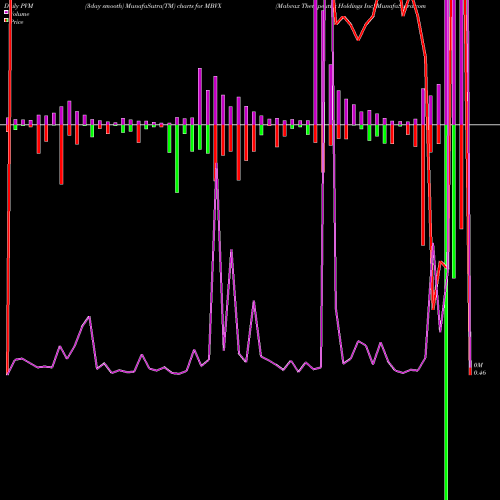
Task: Click the 'Daily PVM' title text
Action: pyautogui.click(x=19, y=6)
